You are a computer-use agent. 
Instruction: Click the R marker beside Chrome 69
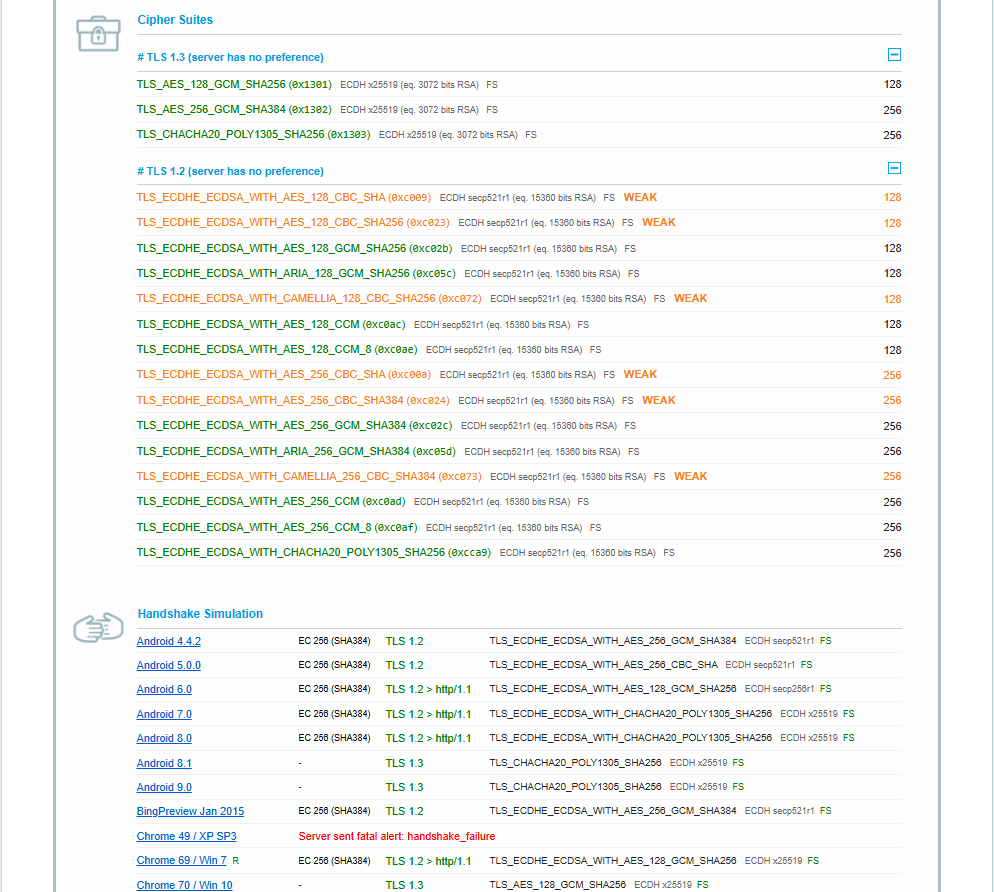click(x=236, y=860)
